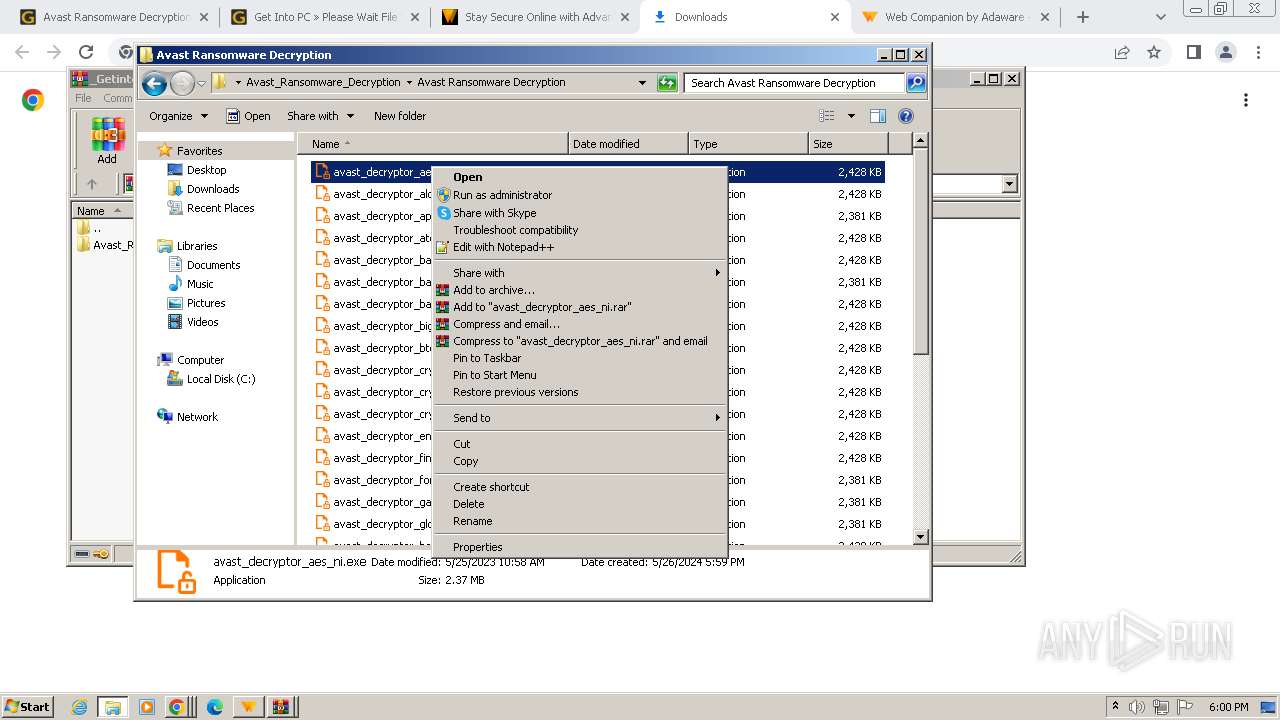
Task: Show hidden tray icons arrow
Action: click(1116, 707)
